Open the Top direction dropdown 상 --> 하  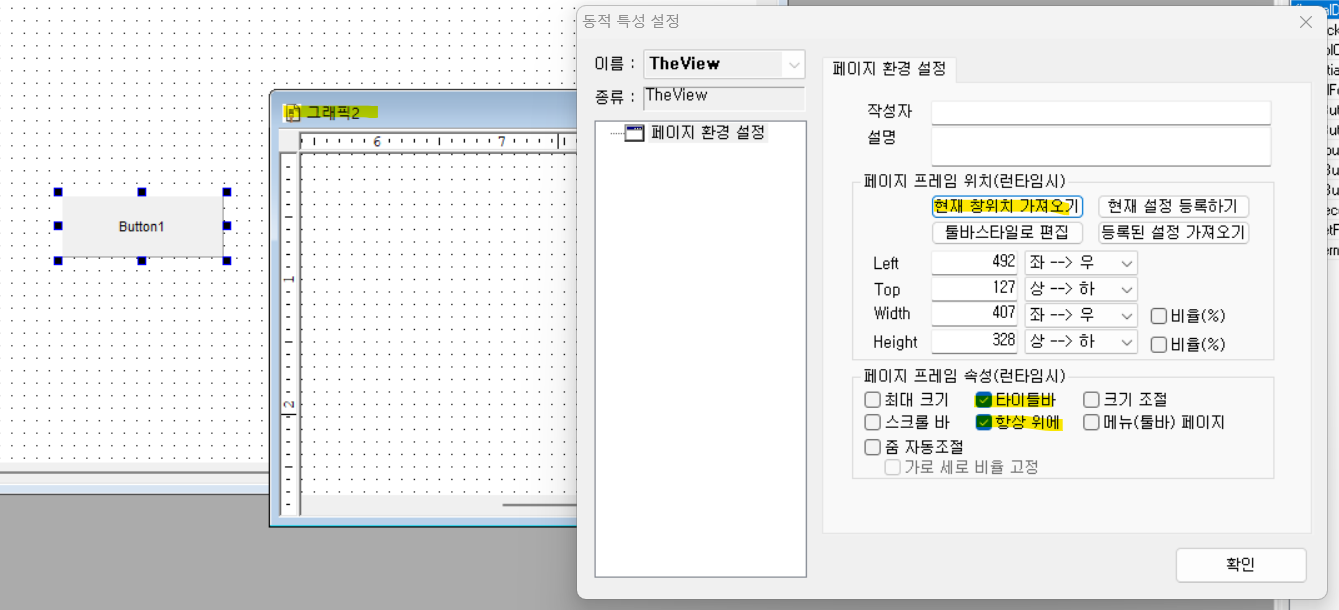click(x=1081, y=289)
